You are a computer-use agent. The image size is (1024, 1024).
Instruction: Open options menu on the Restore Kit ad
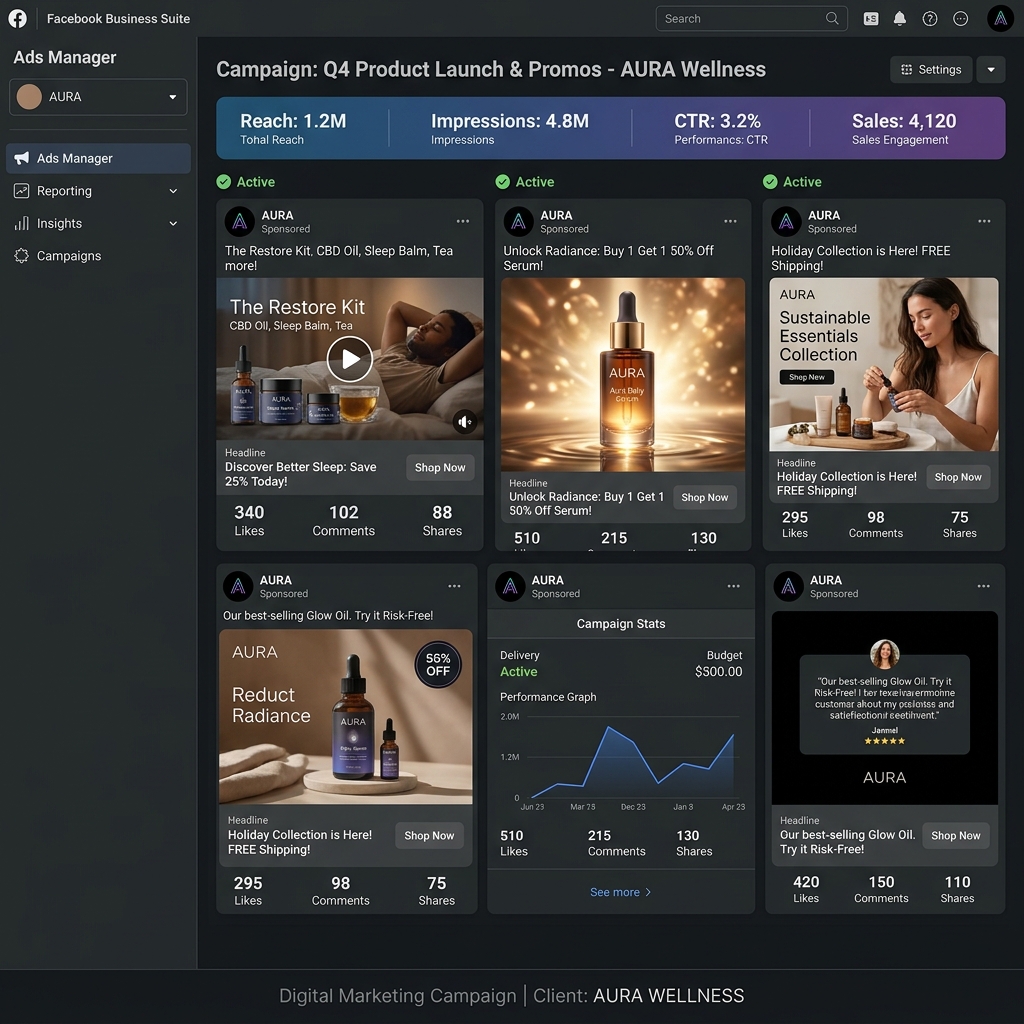[x=462, y=221]
